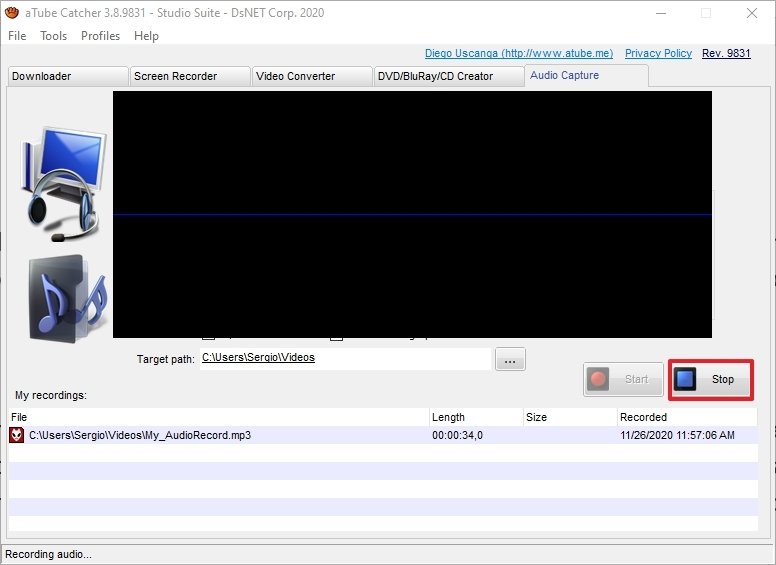This screenshot has height=565, width=776.
Task: Click the red icon beside My_AudioRecord.mp3
Action: (16, 435)
